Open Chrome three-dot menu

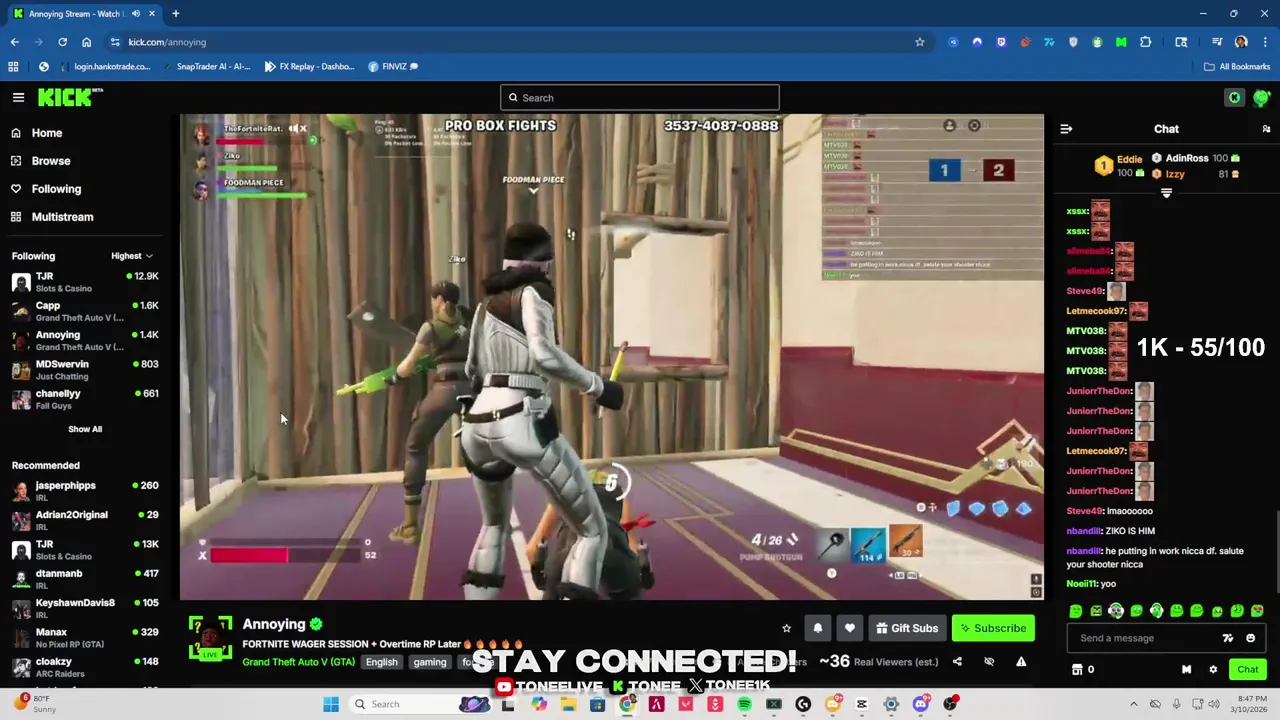click(x=1264, y=42)
